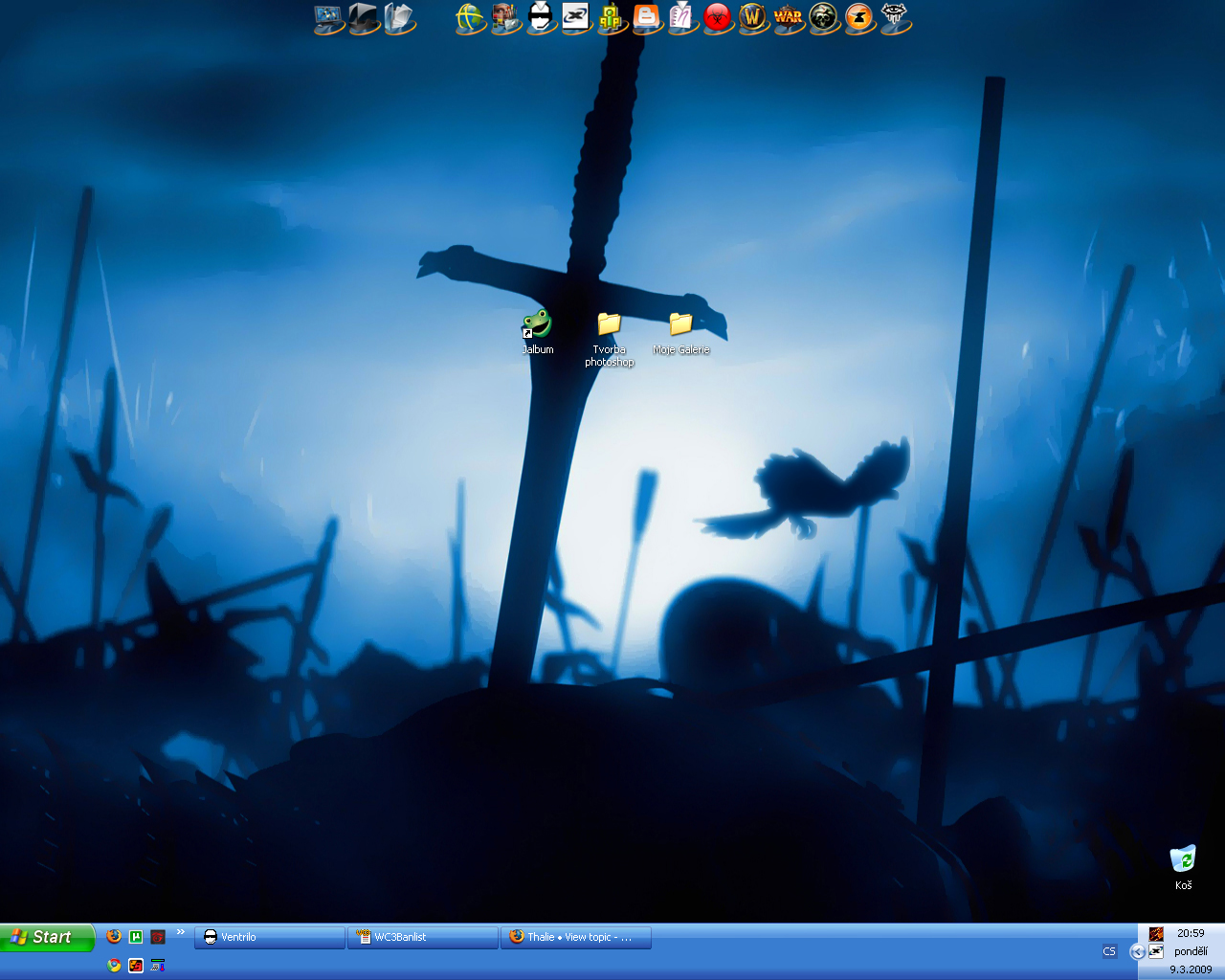Click the Firefox quick launch icon
This screenshot has width=1225, height=980.
(114, 937)
